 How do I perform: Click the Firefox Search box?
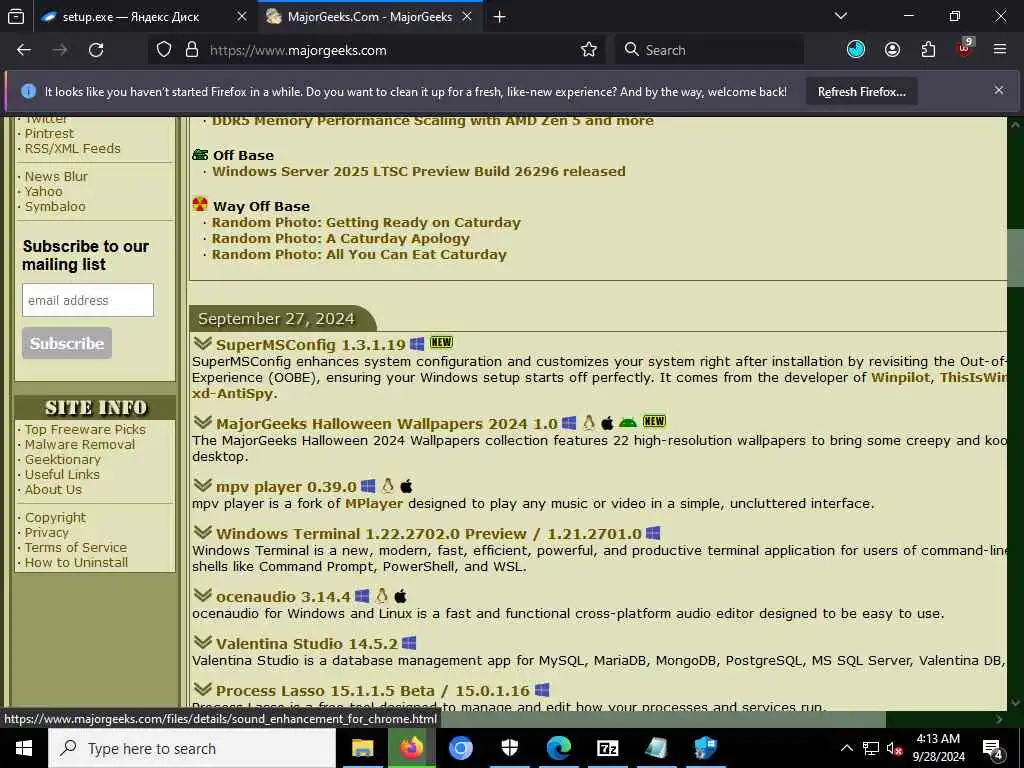(x=709, y=50)
